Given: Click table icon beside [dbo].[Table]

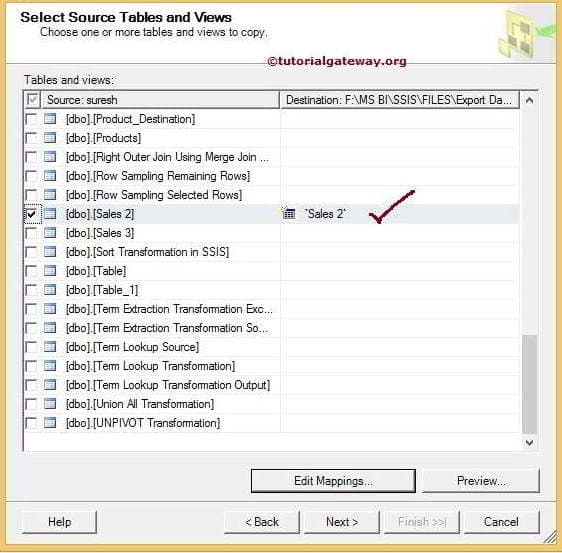Looking at the screenshot, I should tap(50, 271).
